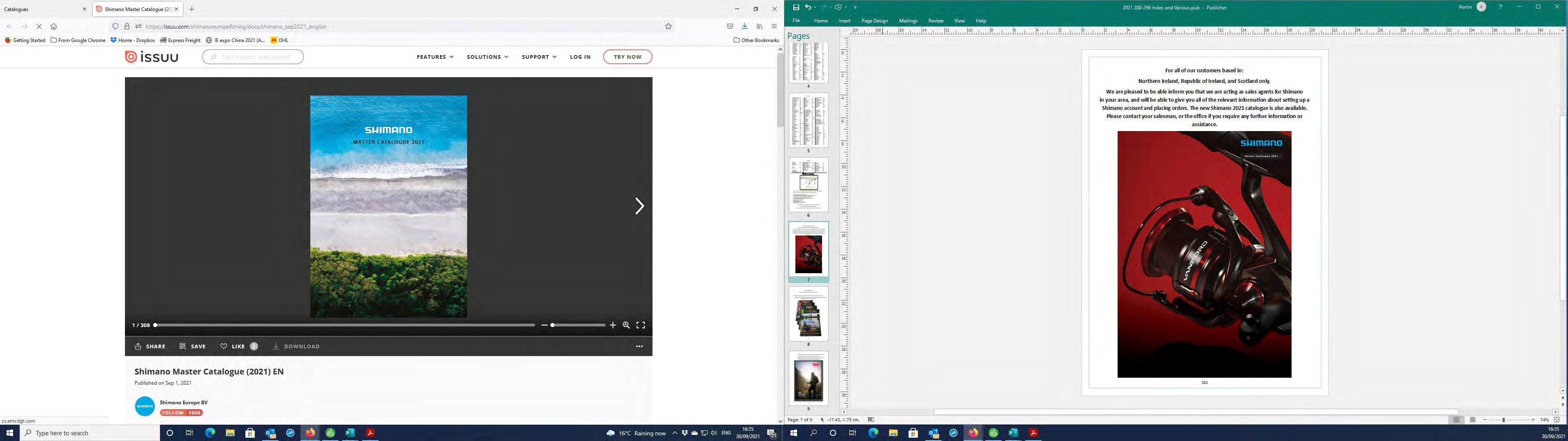This screenshot has height=441, width=1568.
Task: Go to next catalogue page arrow
Action: pos(639,206)
